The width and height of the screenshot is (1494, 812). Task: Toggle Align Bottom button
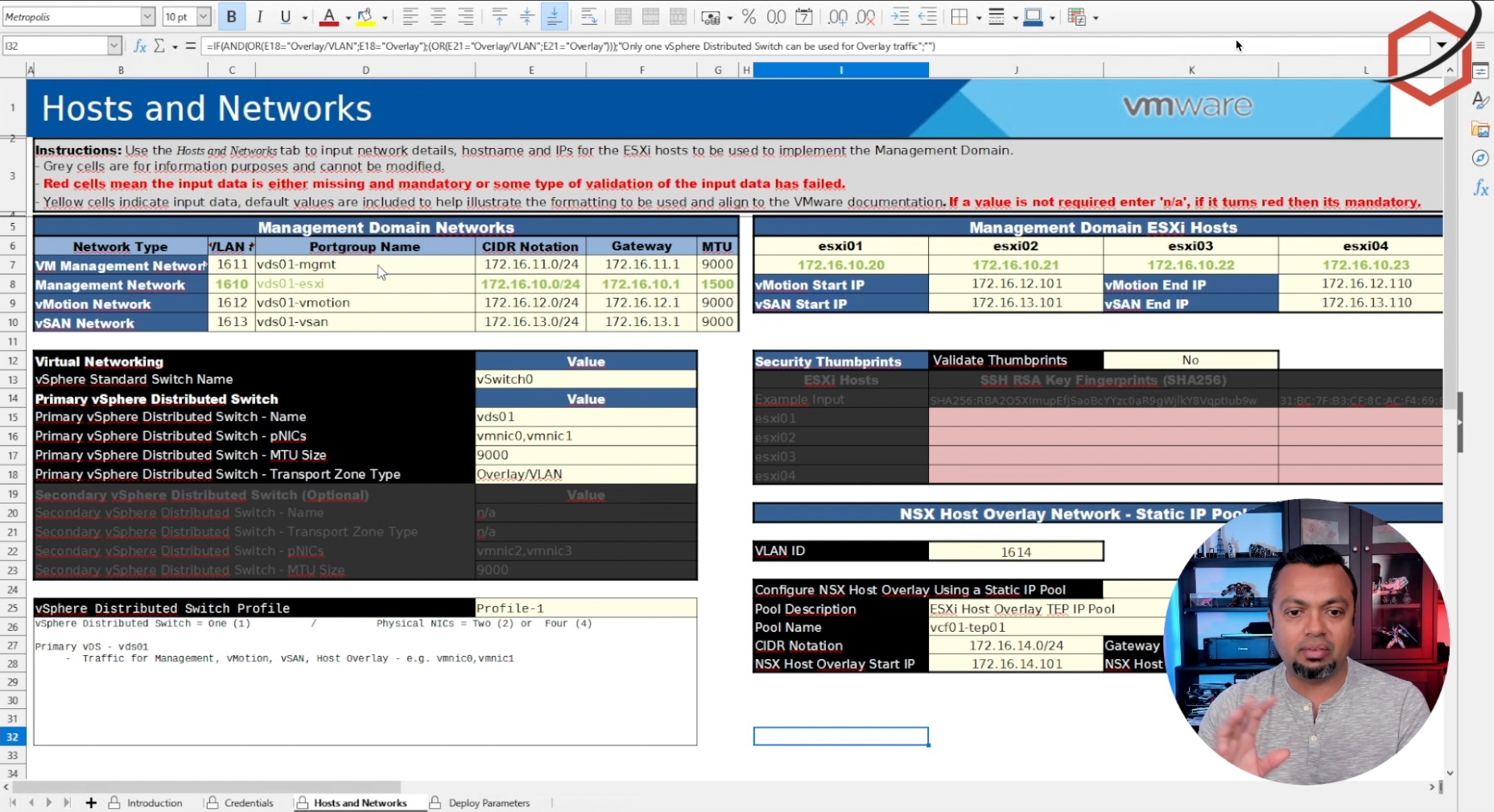pos(554,17)
